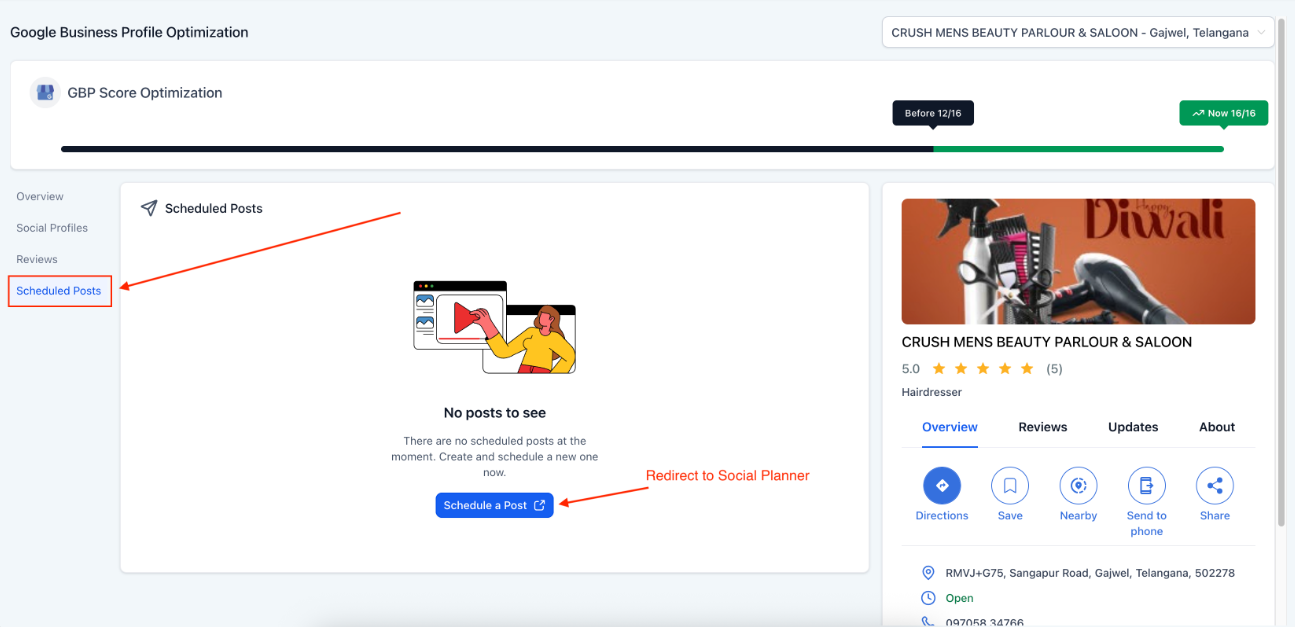The width and height of the screenshot is (1295, 627).
Task: Click the Diwali cover photo thumbnail
Action: click(1078, 261)
